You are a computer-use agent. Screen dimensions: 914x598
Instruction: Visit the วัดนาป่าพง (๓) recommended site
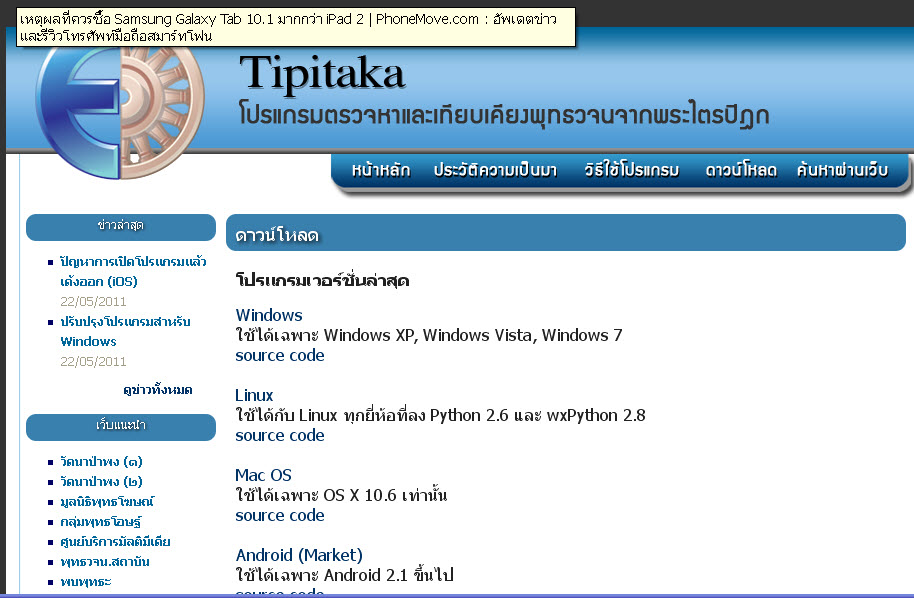[x=101, y=462]
